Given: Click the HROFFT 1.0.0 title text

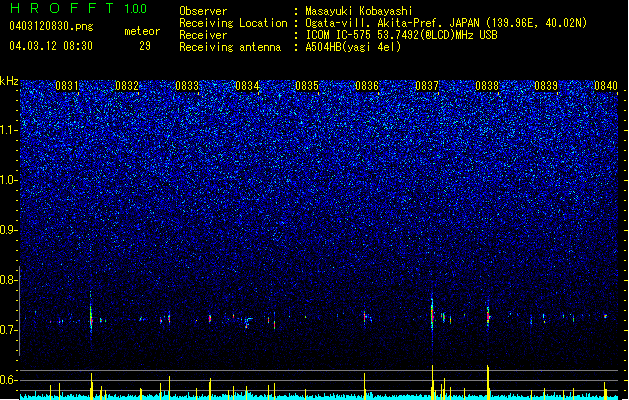Looking at the screenshot, I should click(x=78, y=8).
